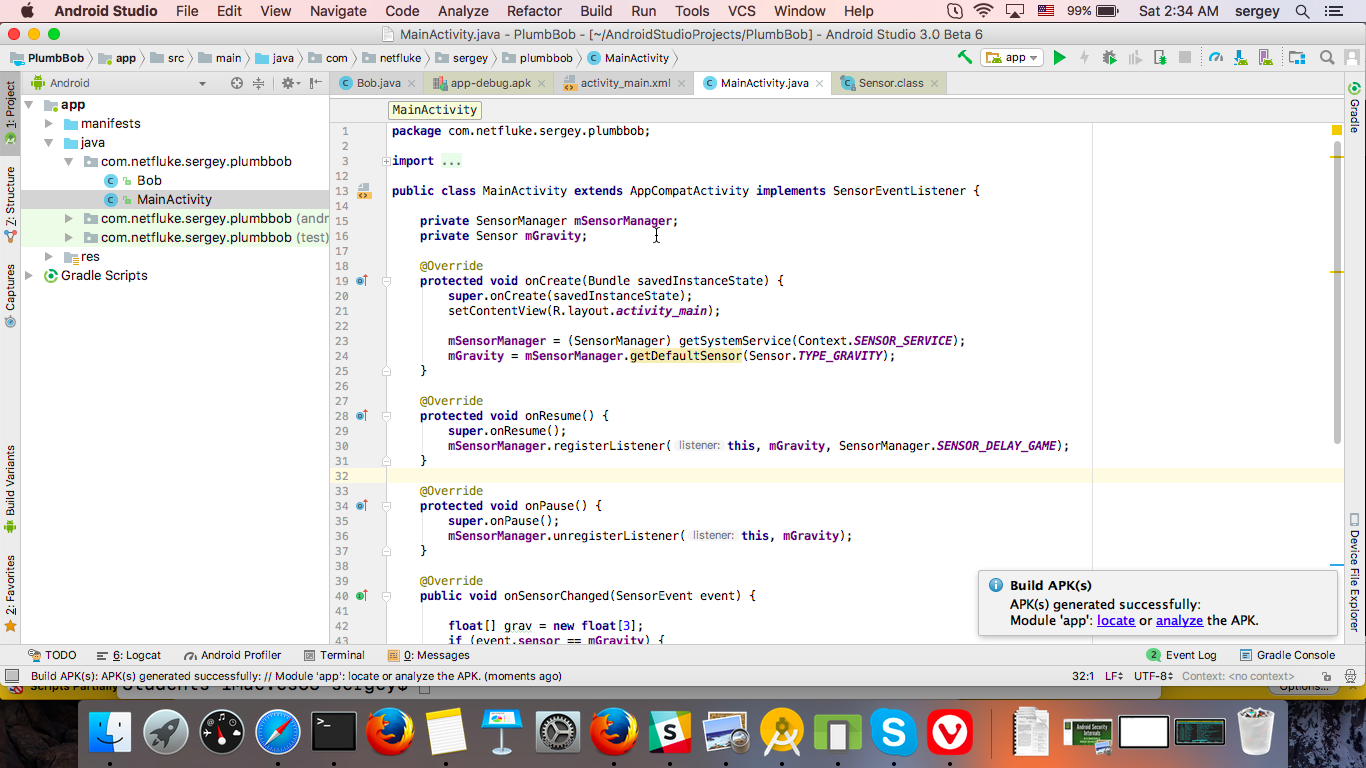The width and height of the screenshot is (1366, 768).
Task: Open the Analyze menu
Action: click(x=463, y=11)
